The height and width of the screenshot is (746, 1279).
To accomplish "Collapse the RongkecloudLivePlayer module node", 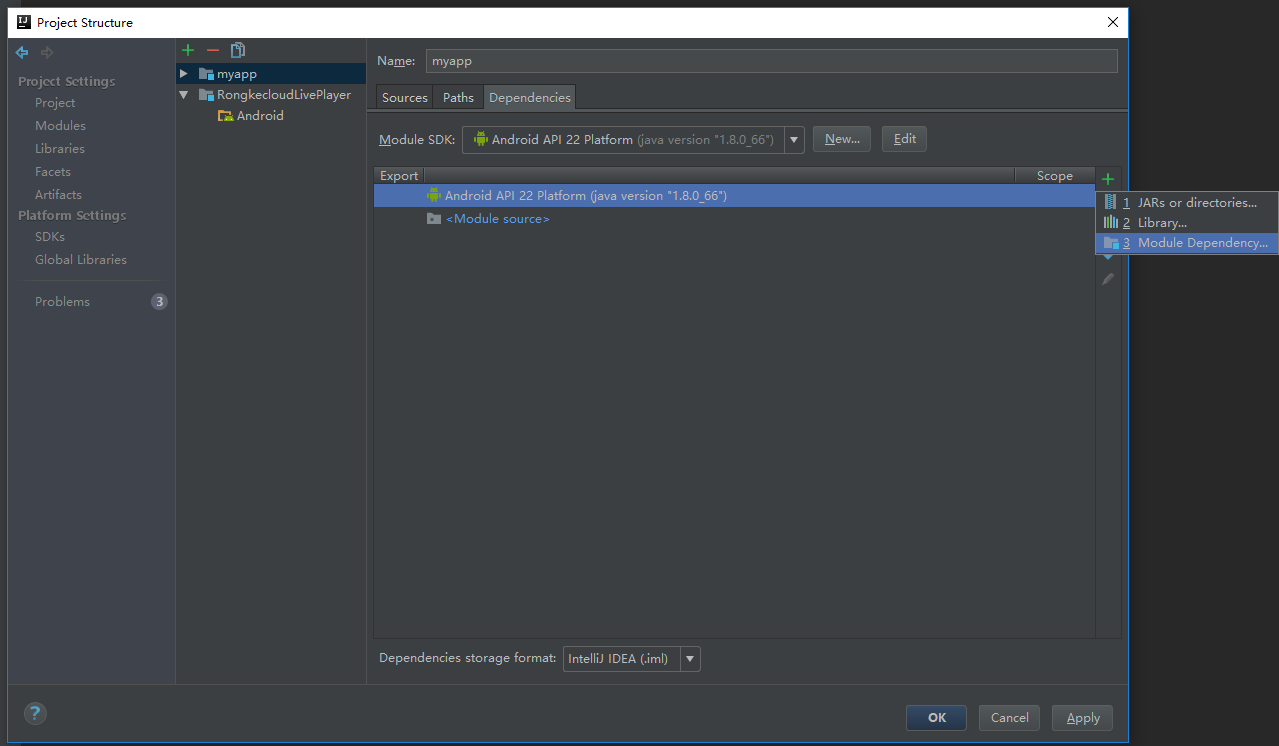I will coord(183,95).
